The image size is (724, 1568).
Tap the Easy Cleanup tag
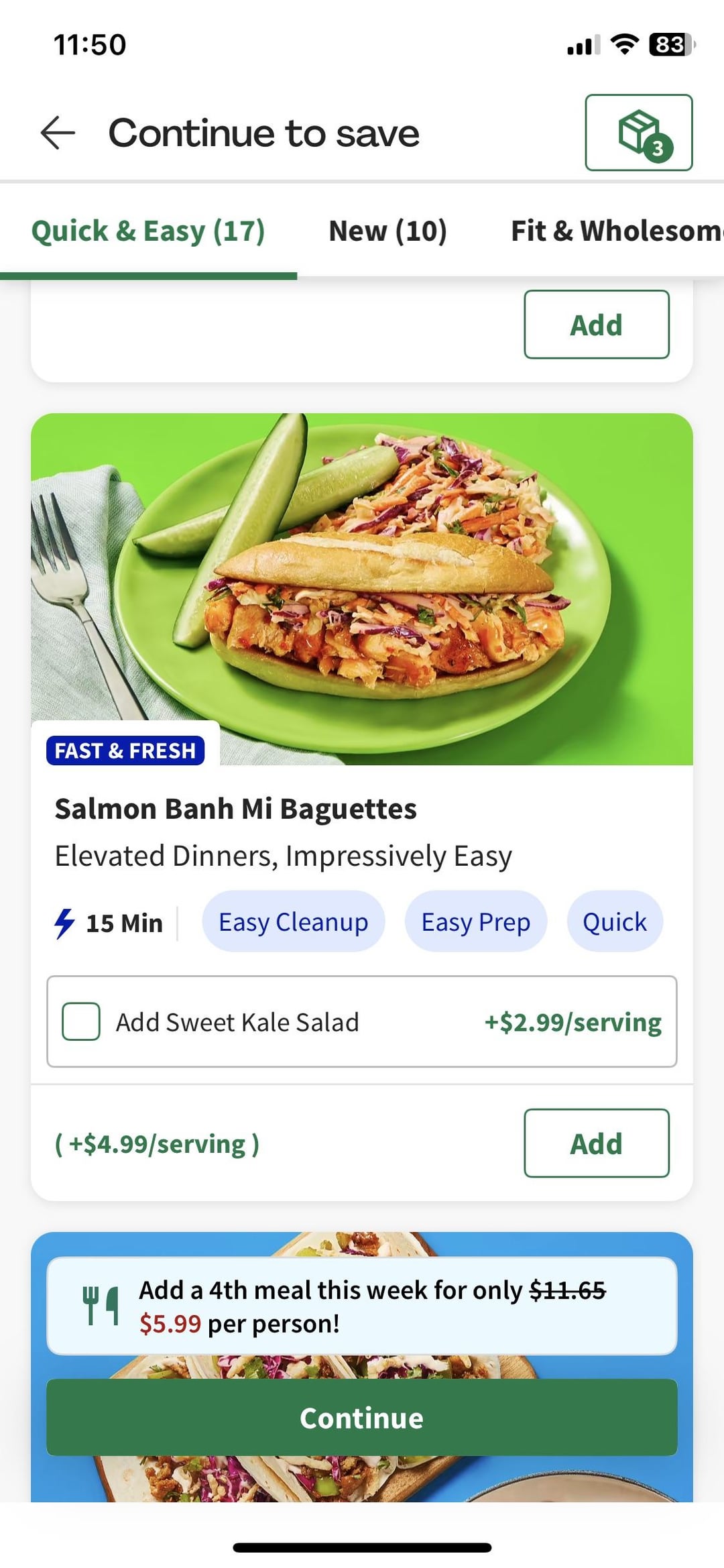coord(294,921)
